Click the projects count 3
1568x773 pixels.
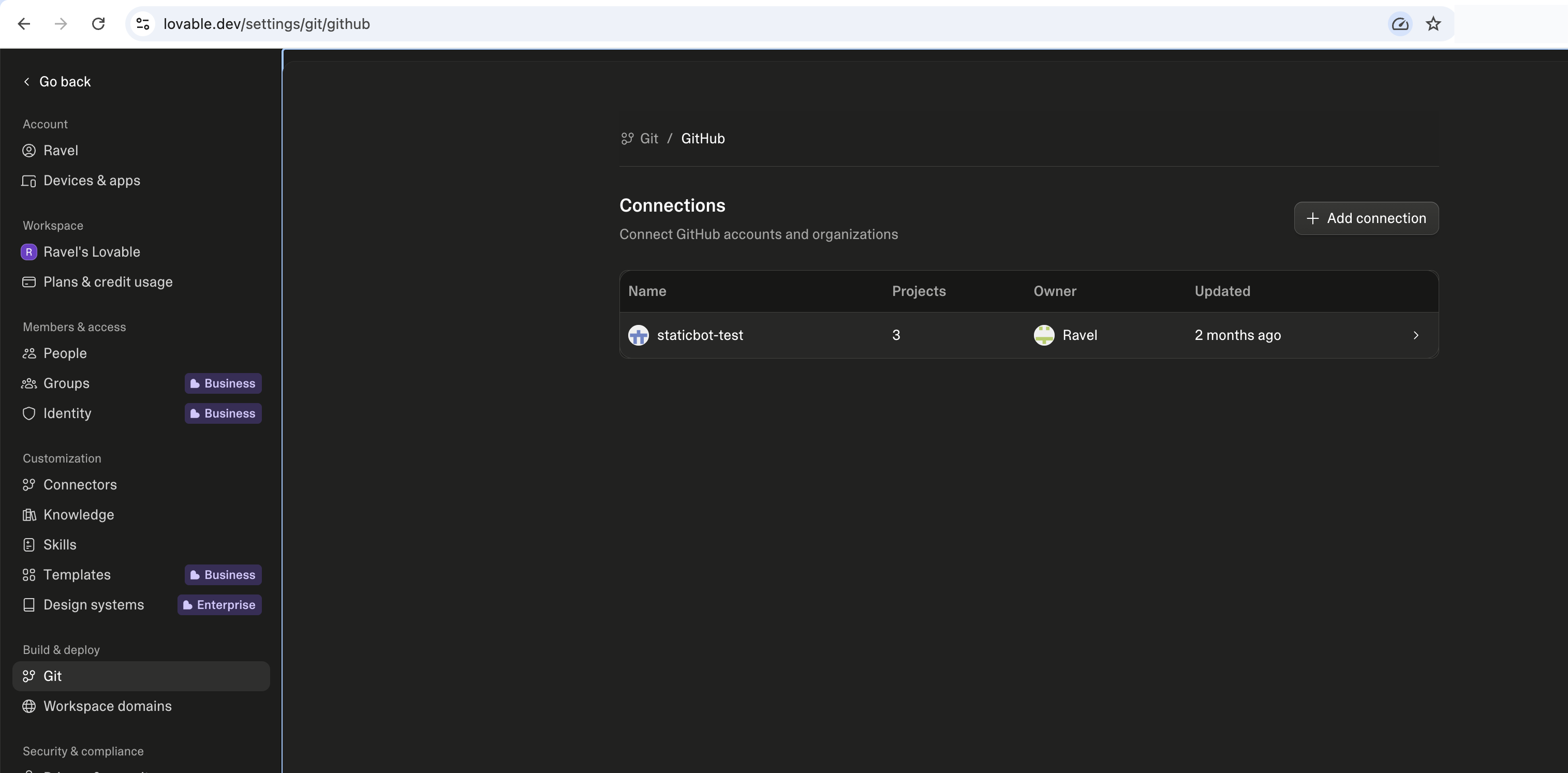(x=896, y=335)
